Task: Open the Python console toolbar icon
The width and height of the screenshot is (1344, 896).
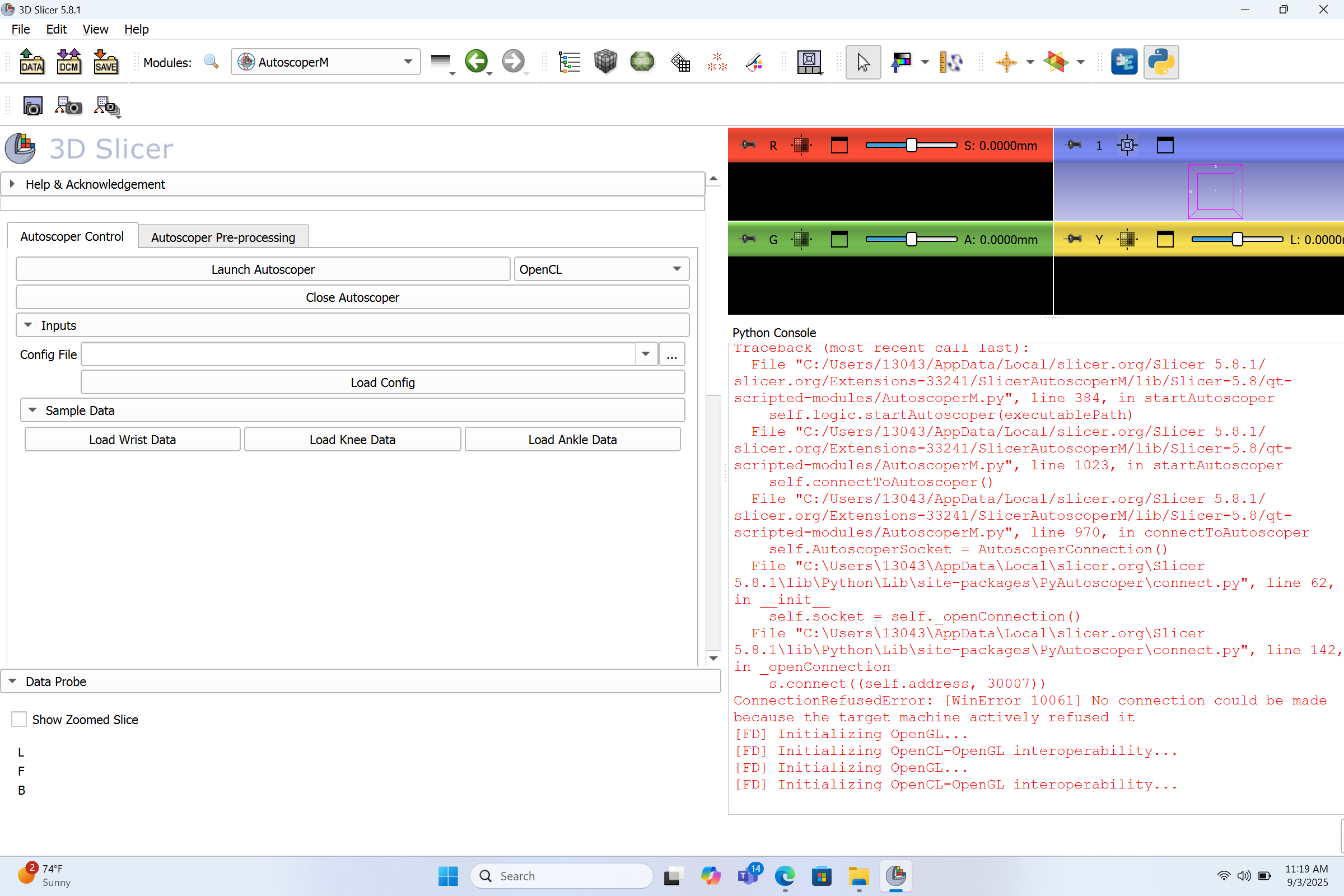Action: click(1160, 62)
